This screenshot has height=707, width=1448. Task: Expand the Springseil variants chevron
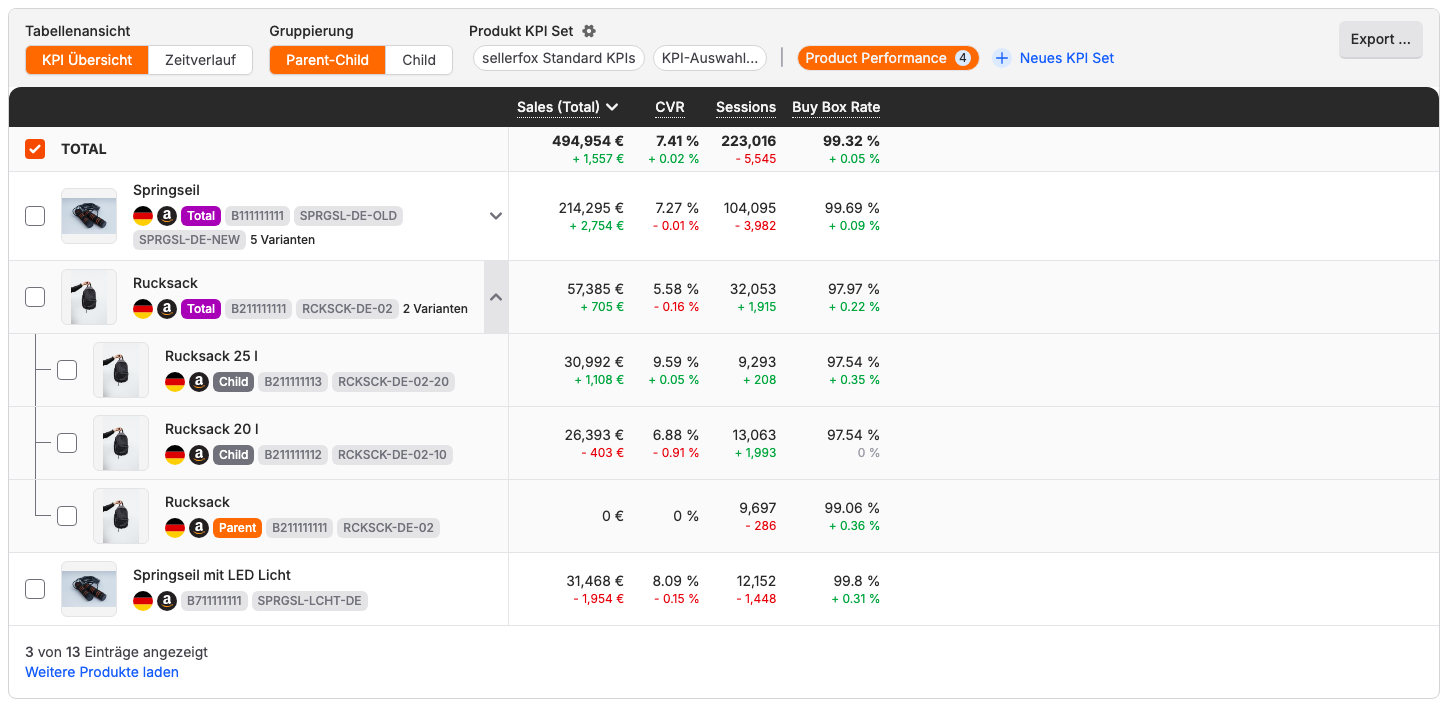click(x=496, y=216)
